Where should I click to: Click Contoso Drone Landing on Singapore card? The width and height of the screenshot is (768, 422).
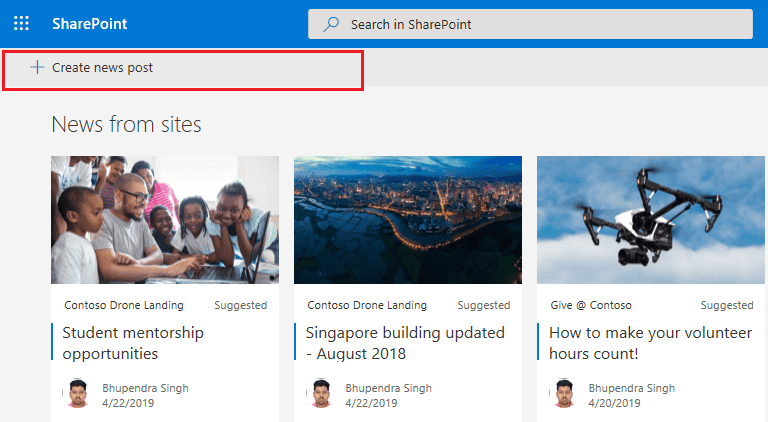point(367,305)
